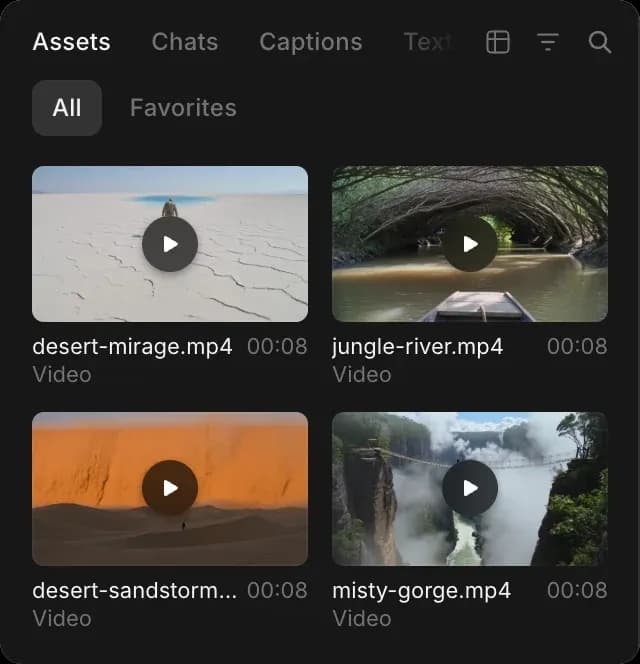
Task: Open the filter and sort options icon
Action: (548, 42)
